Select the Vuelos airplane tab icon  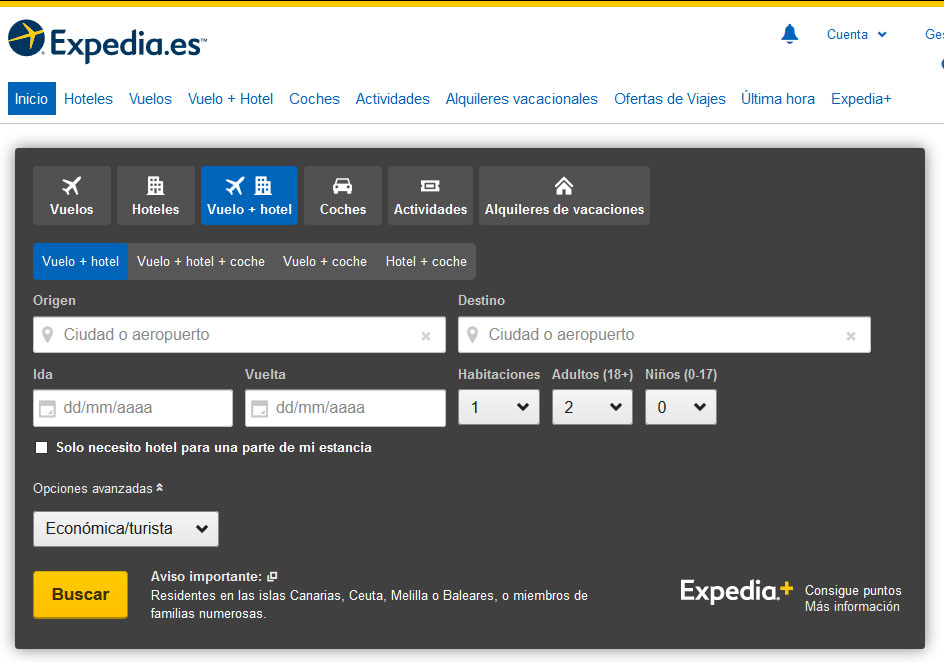pos(71,186)
